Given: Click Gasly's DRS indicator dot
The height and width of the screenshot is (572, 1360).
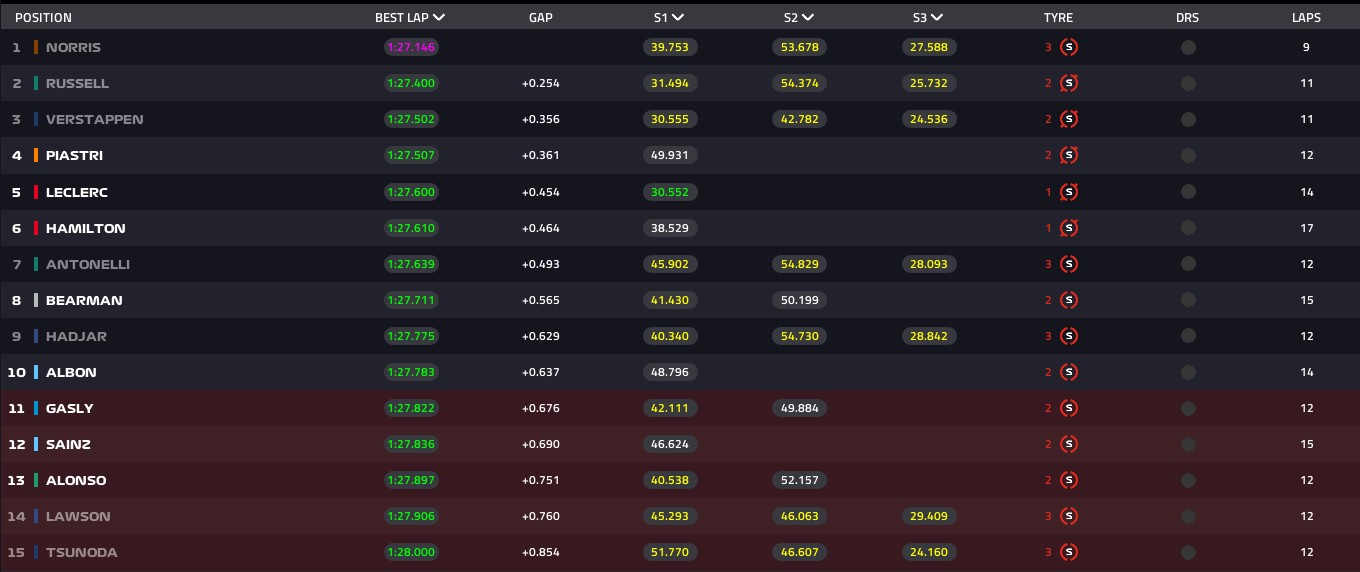Looking at the screenshot, I should (1188, 408).
